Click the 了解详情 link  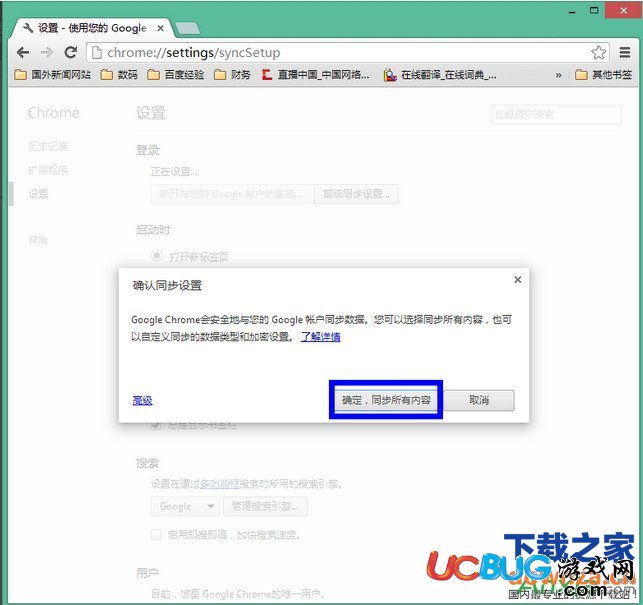pos(321,337)
